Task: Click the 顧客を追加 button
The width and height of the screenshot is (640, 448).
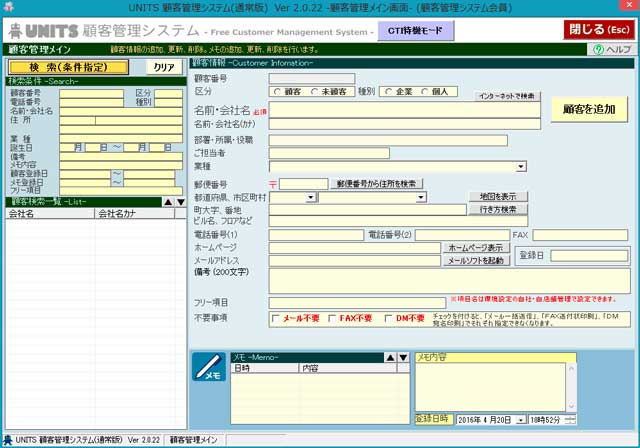Action: coord(589,109)
